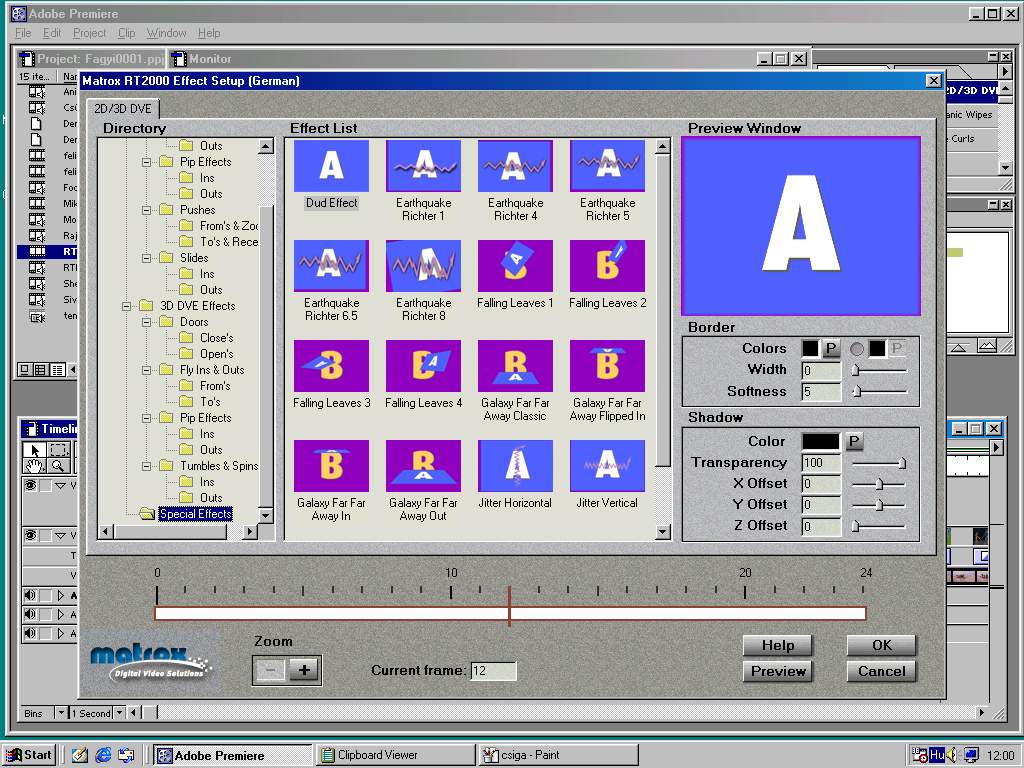Screen dimensions: 1024x768
Task: Collapse the Tumbles & Spins node
Action: 147,466
